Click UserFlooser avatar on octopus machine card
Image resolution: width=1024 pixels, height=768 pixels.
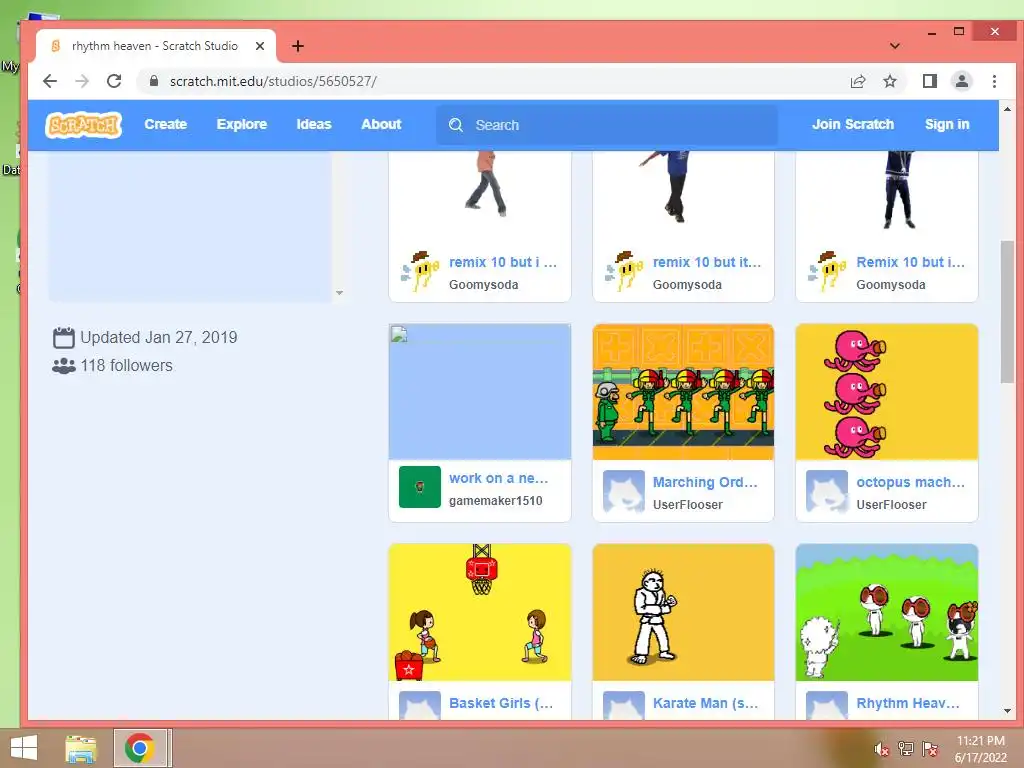click(x=827, y=491)
